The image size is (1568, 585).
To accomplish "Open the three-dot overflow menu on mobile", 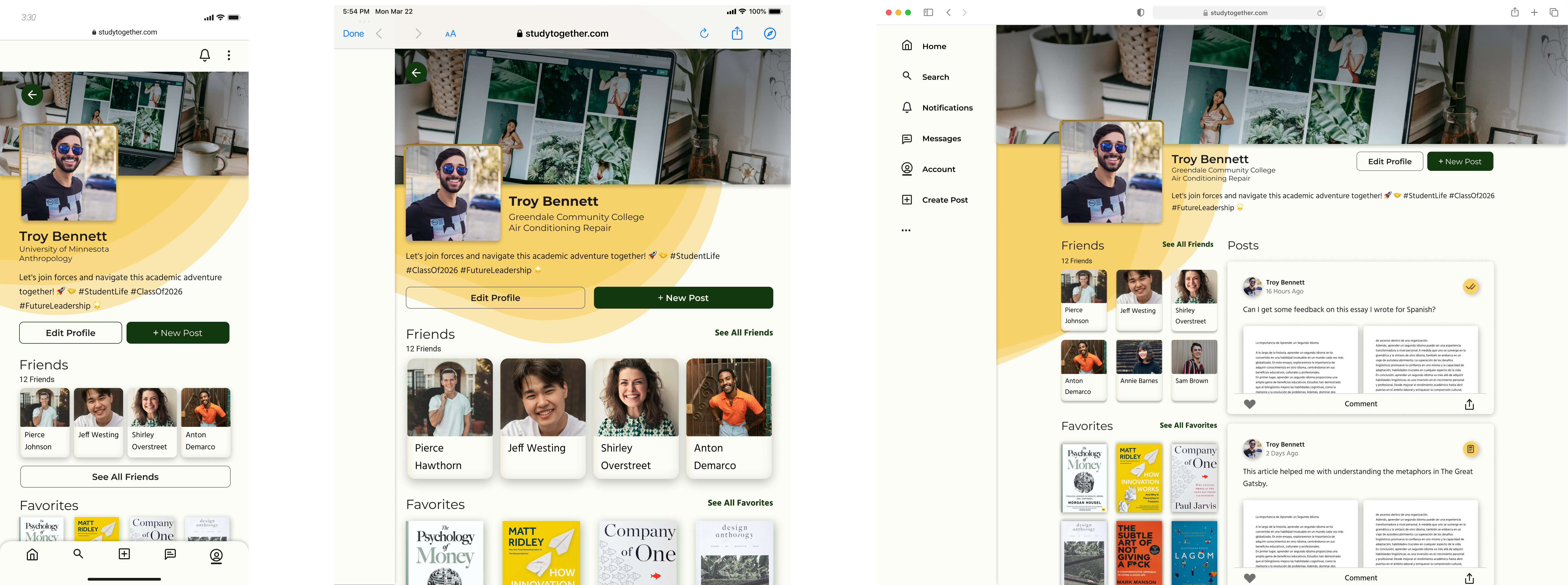I will point(229,55).
